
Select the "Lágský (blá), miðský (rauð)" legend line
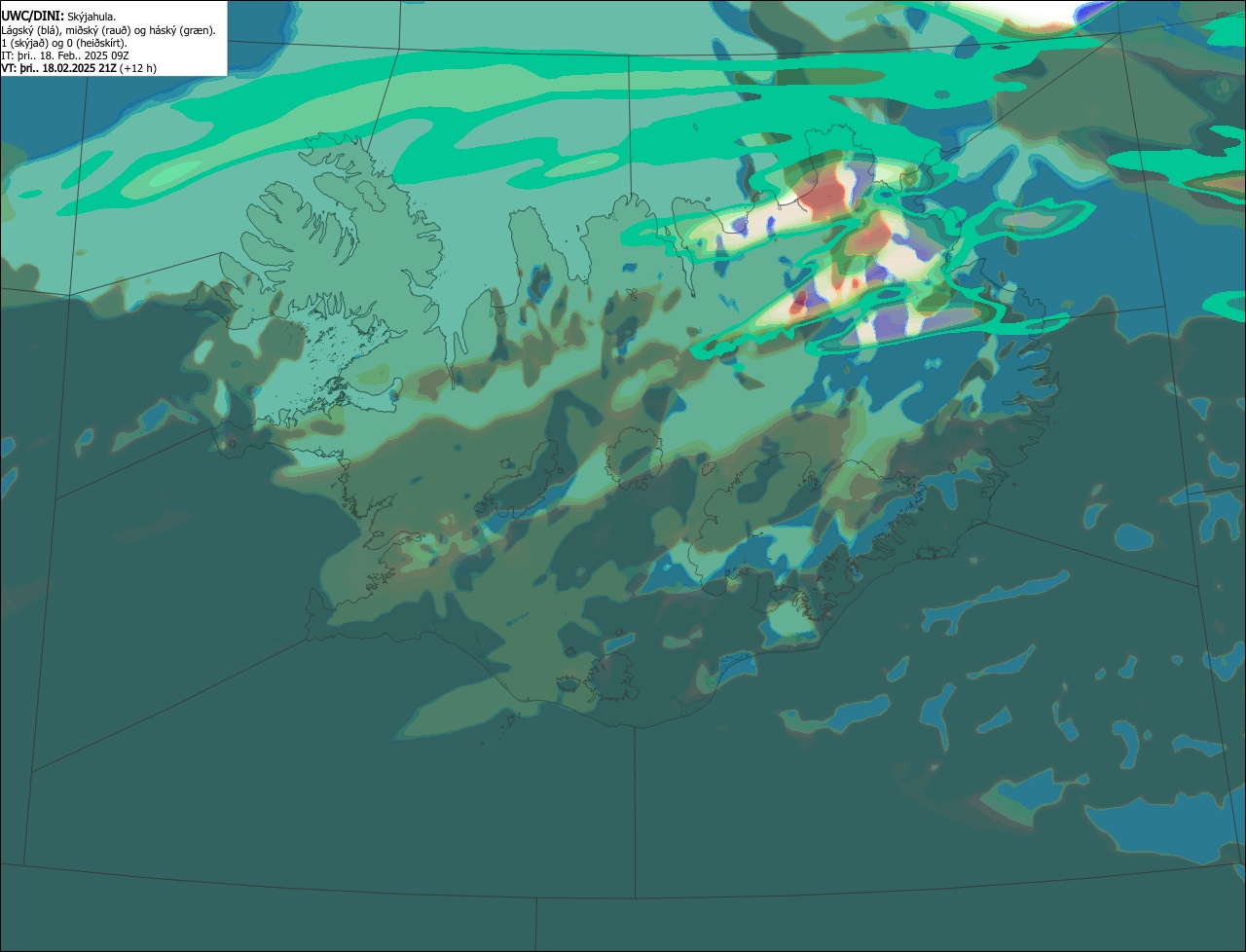click(109, 30)
